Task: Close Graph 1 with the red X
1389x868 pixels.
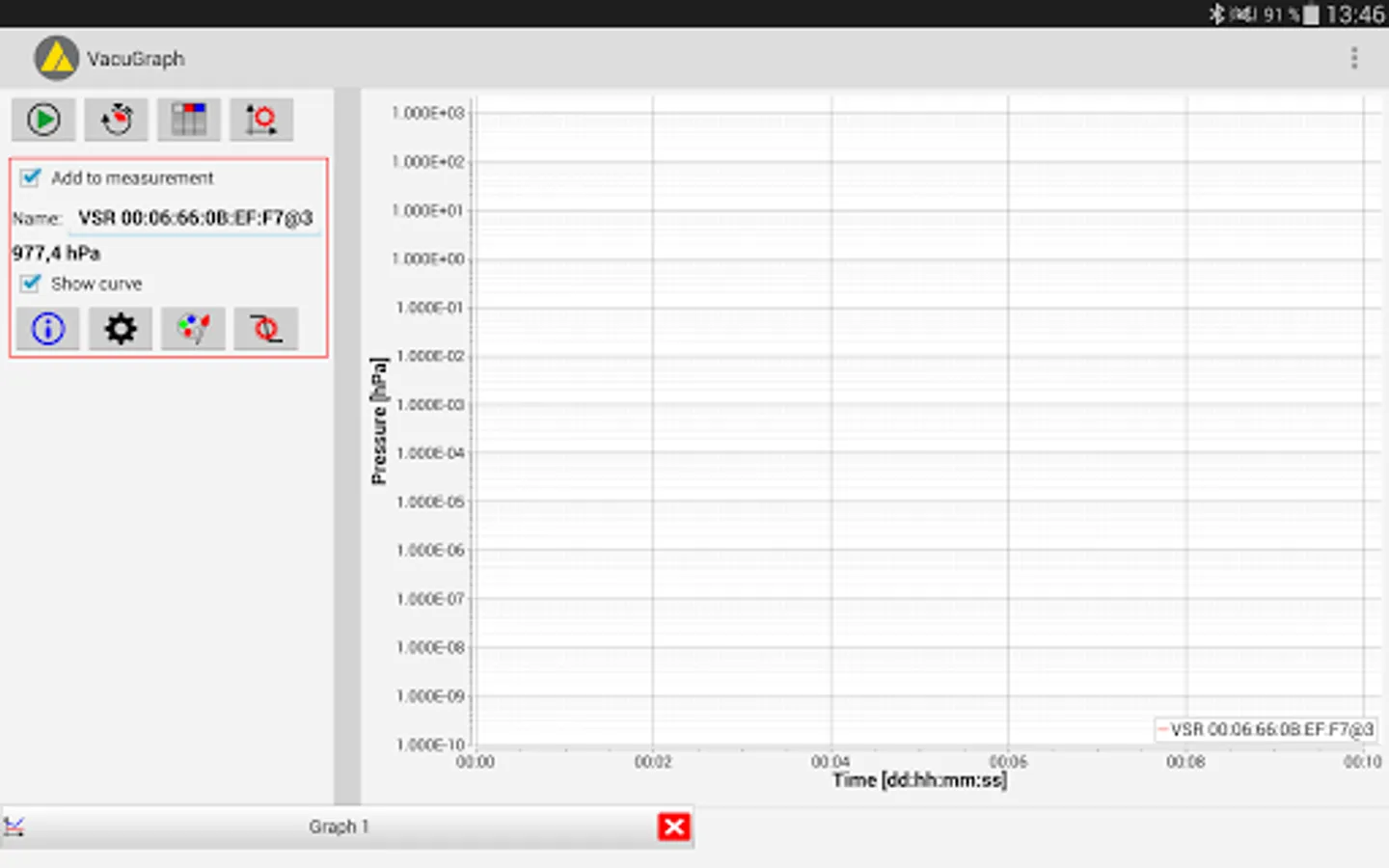Action: tap(673, 827)
